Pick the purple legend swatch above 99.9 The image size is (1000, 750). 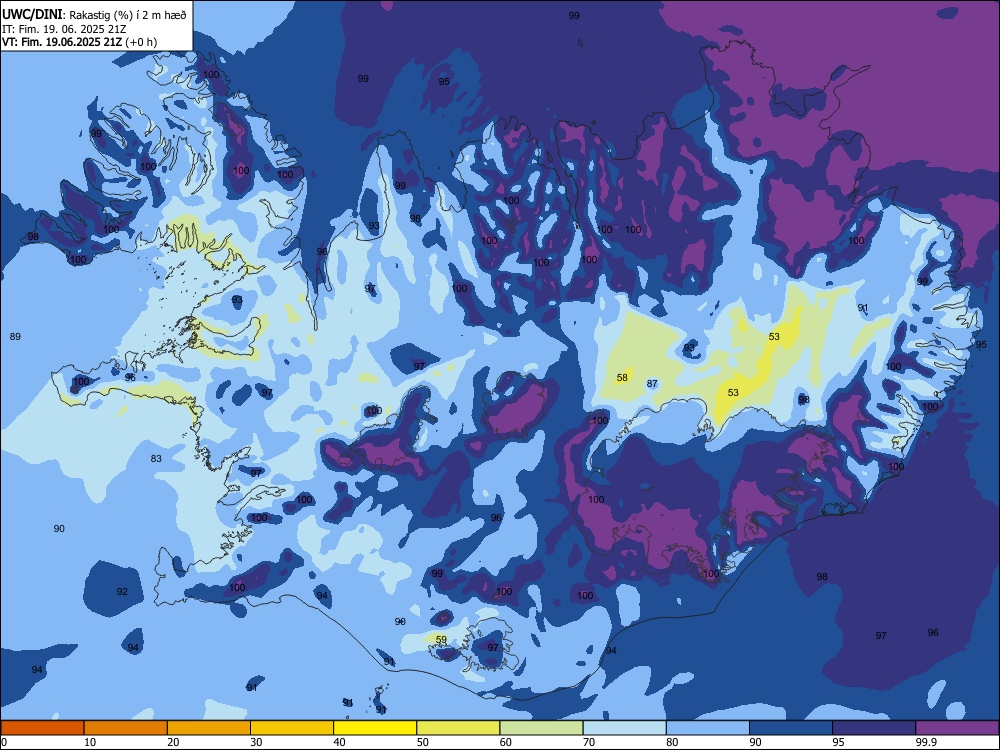click(x=957, y=728)
